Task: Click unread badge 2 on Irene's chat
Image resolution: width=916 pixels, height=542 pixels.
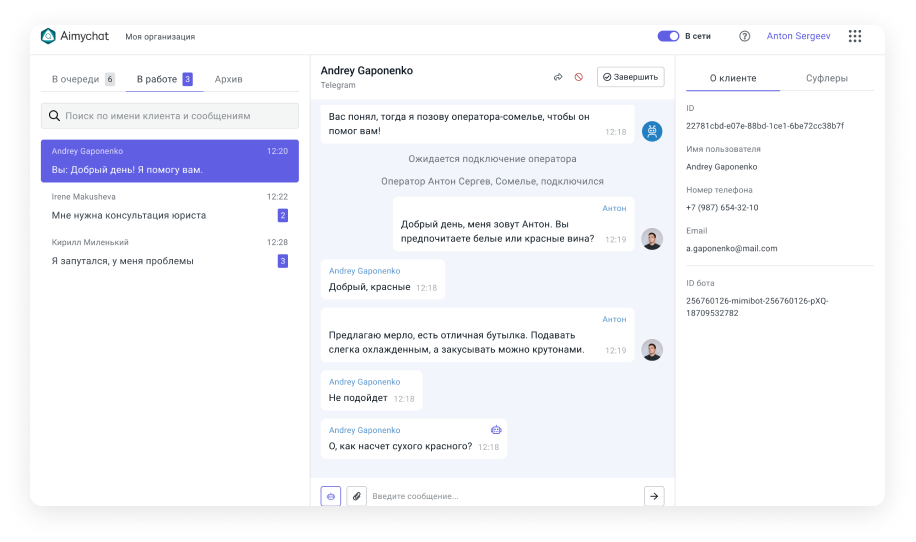Action: click(283, 216)
